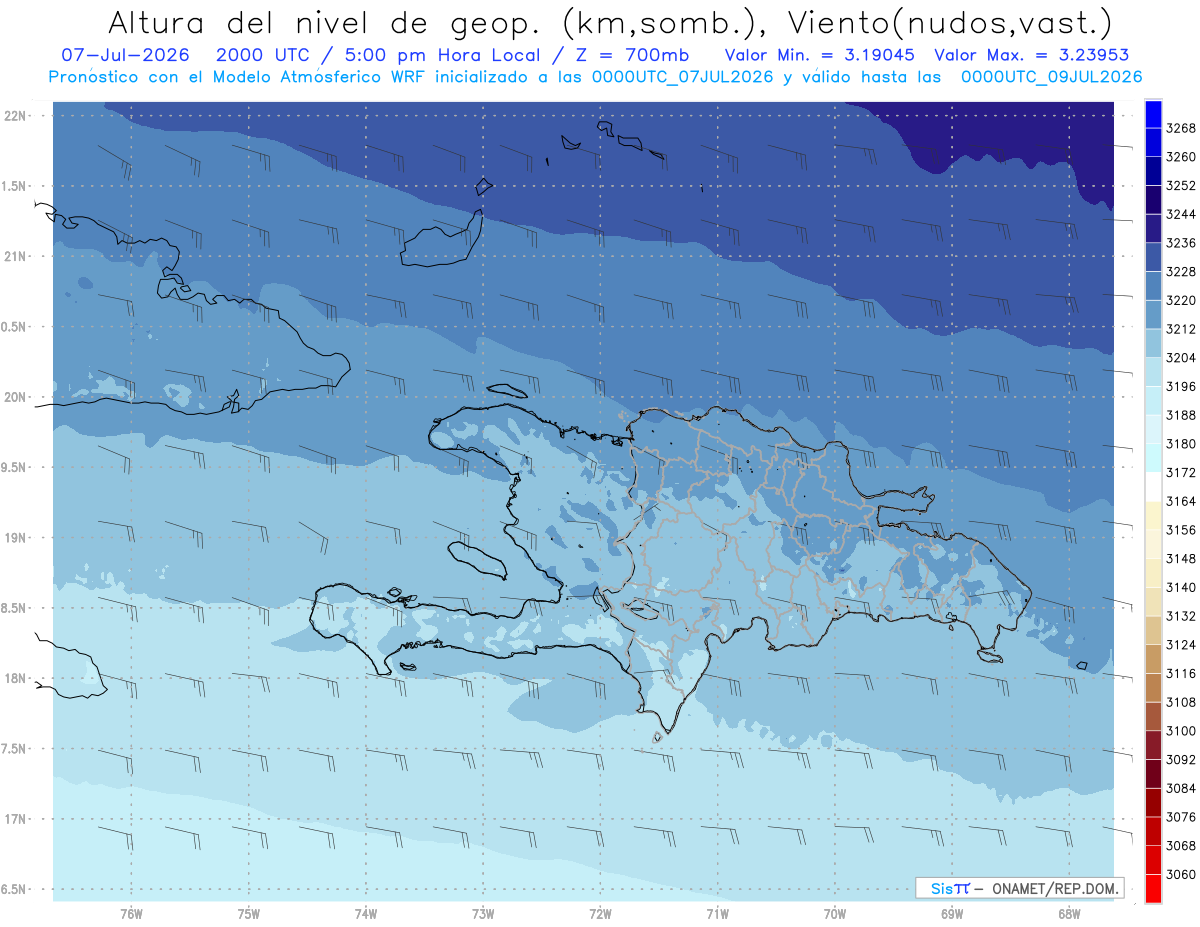Click the '0000UTC_09JUL2026' valid-until text

click(x=1052, y=77)
